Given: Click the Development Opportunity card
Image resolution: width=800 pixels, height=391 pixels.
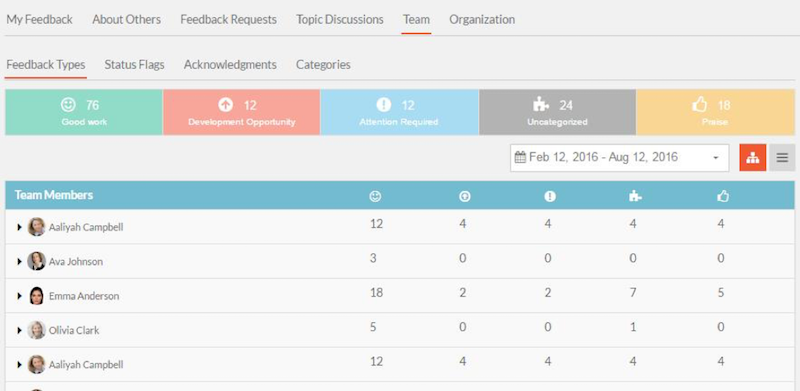Looking at the screenshot, I should (x=242, y=112).
